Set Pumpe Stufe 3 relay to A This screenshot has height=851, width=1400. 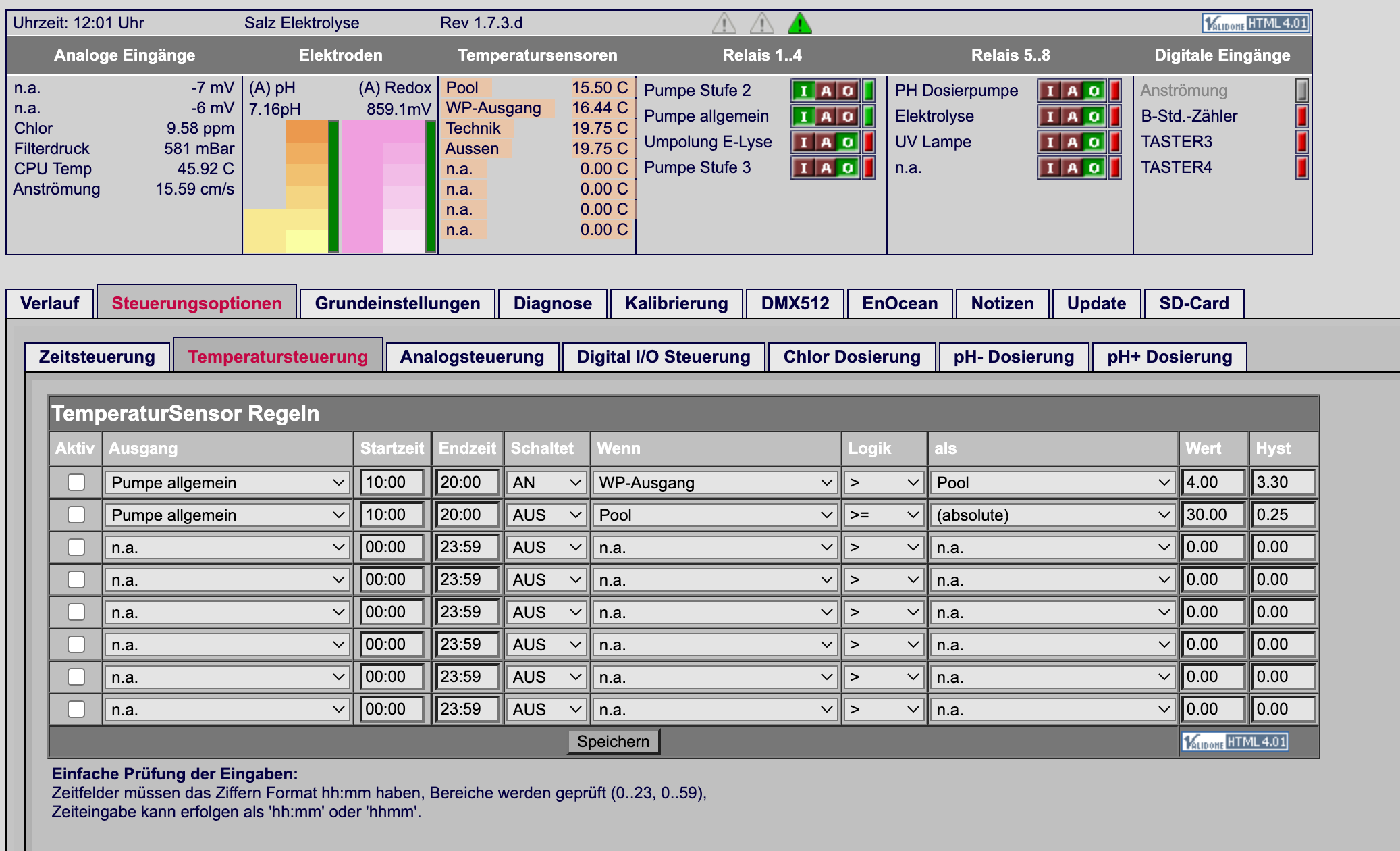[826, 167]
